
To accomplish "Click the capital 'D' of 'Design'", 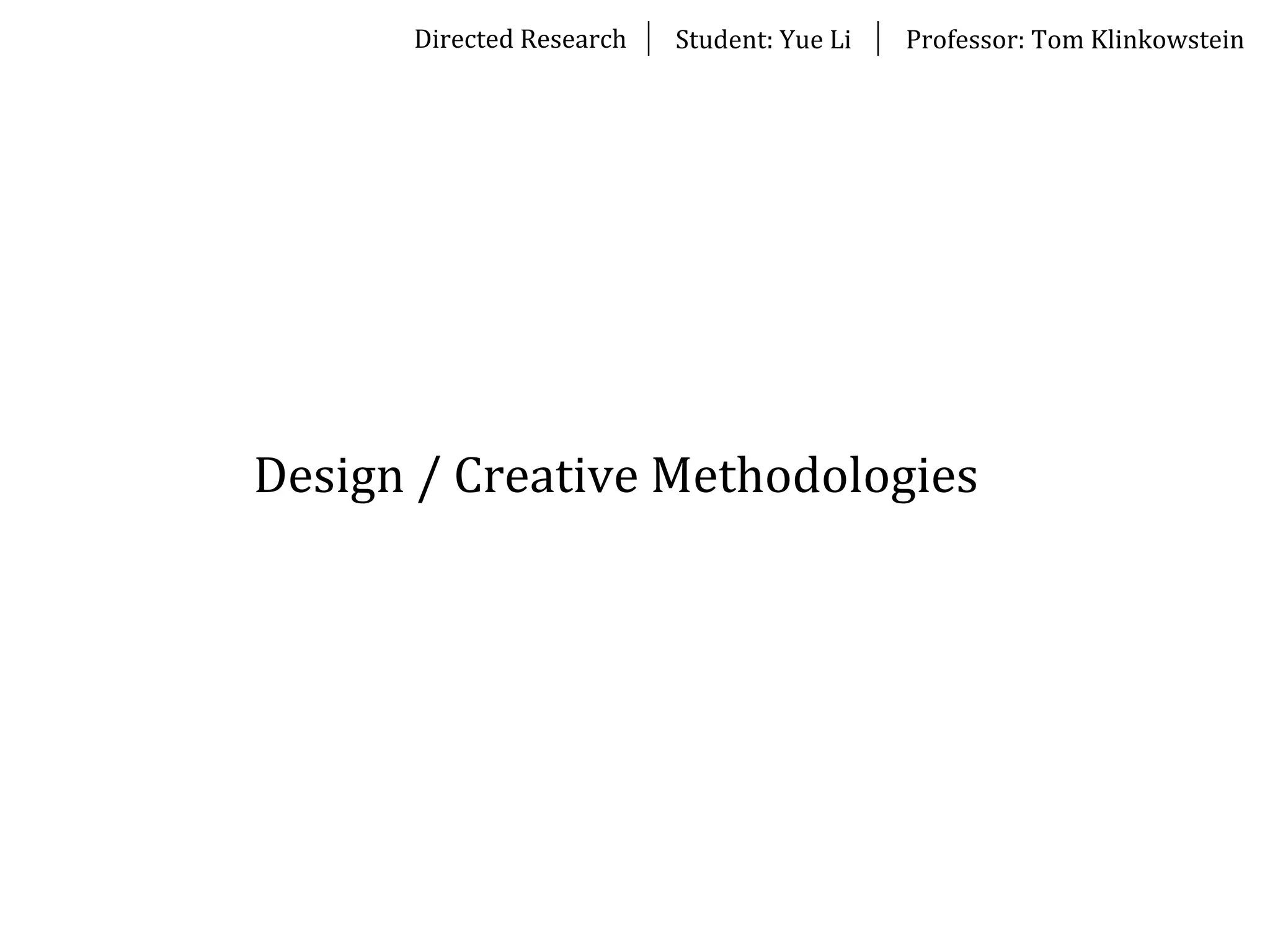I will click(x=270, y=475).
